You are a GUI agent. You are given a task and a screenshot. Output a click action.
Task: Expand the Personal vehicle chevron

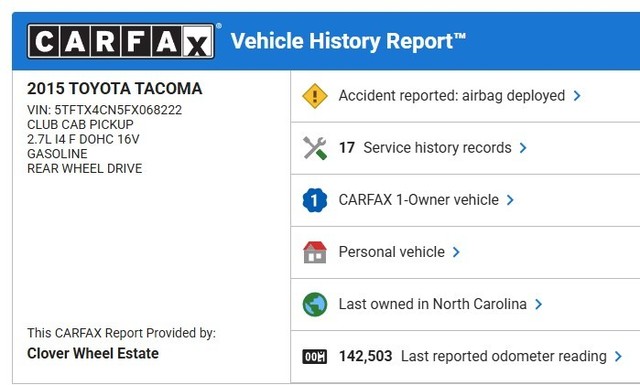(456, 252)
